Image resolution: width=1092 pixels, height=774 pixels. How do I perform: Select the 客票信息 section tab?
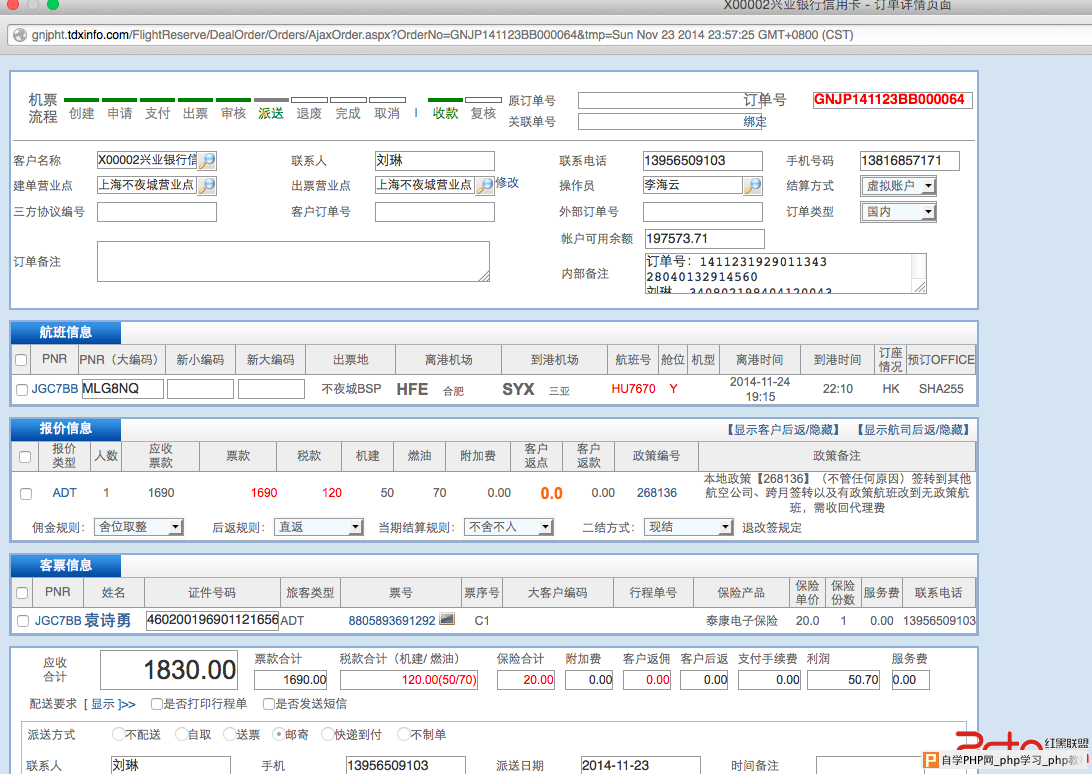(x=65, y=566)
